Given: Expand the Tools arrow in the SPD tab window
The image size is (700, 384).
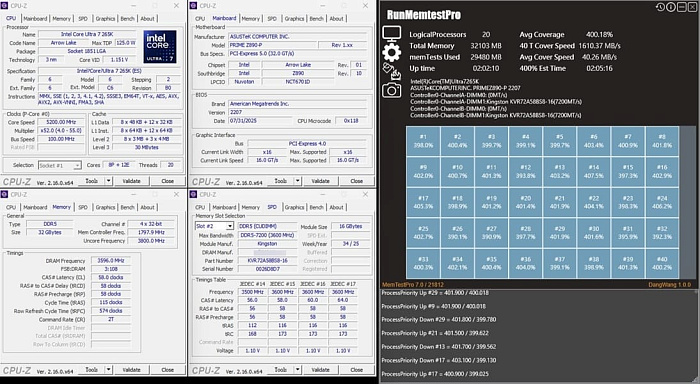Looking at the screenshot, I should [x=297, y=370].
